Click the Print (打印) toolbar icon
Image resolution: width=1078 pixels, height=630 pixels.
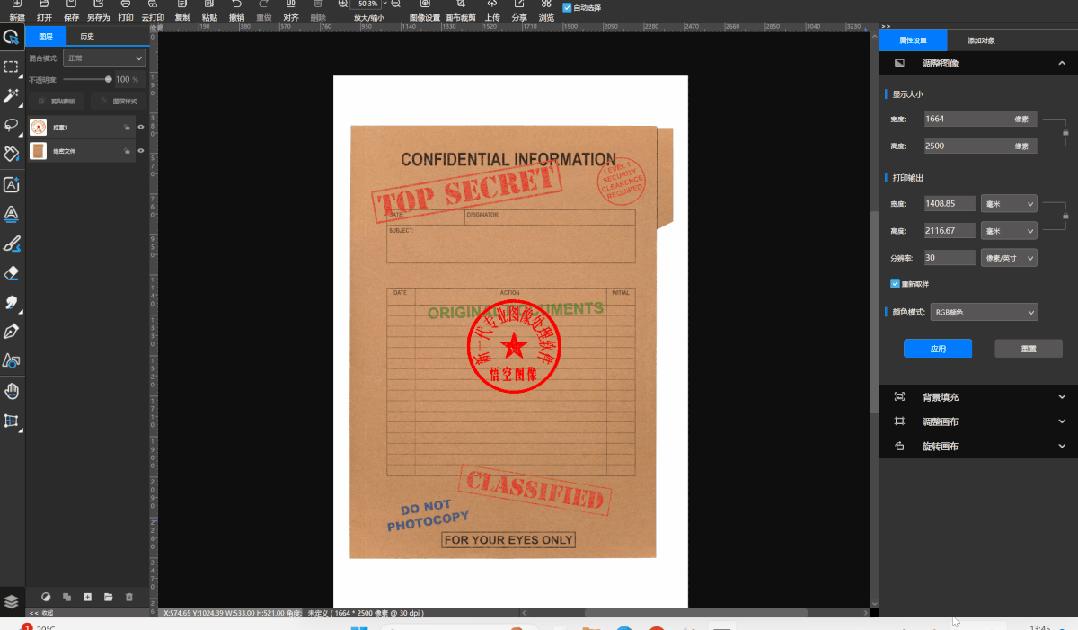(125, 11)
